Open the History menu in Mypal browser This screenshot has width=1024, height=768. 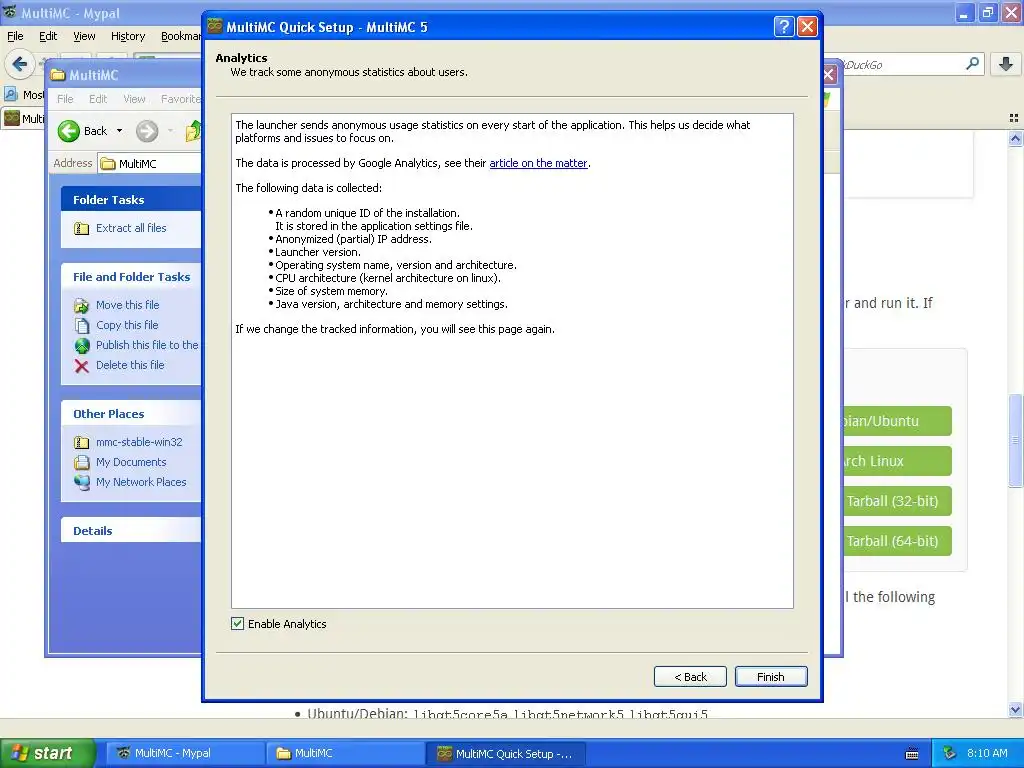point(127,36)
